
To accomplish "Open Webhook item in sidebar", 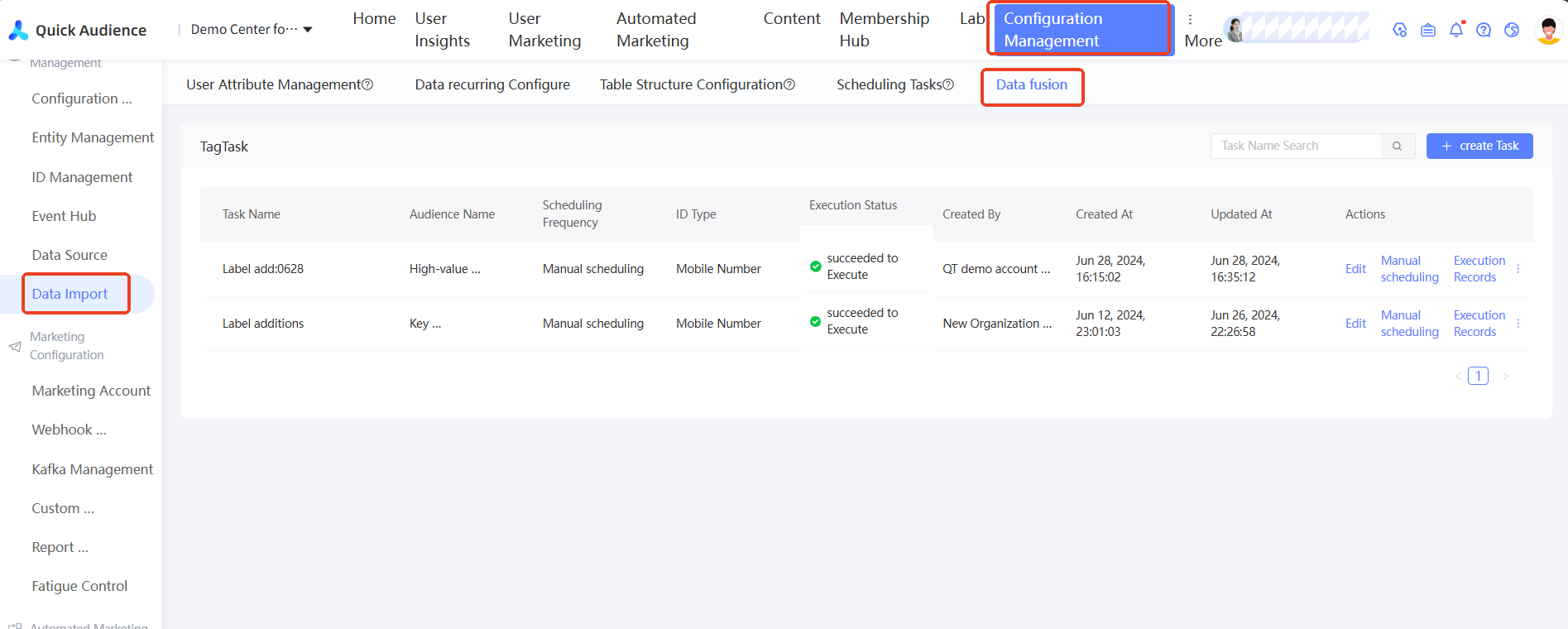I will [69, 430].
